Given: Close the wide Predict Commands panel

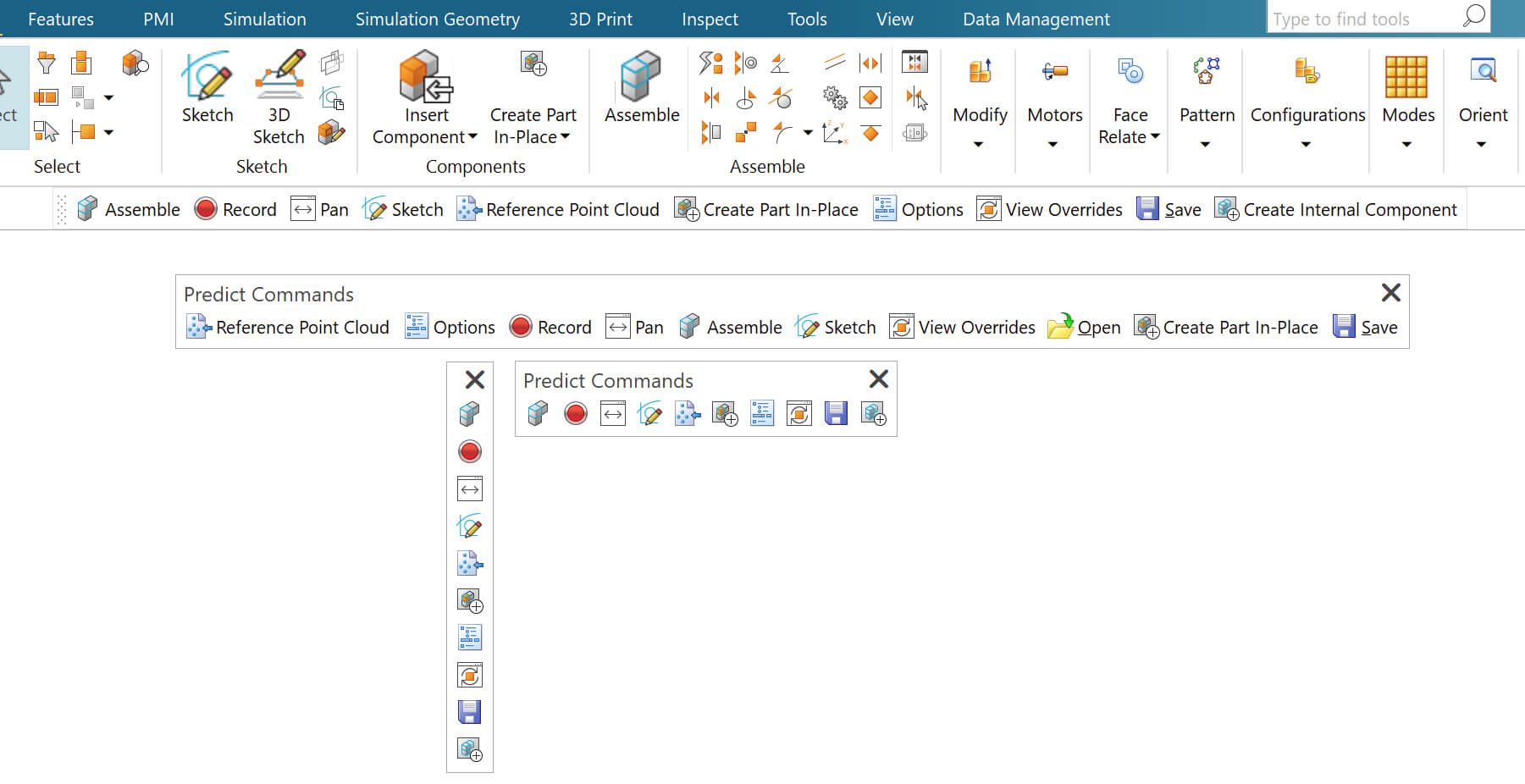Looking at the screenshot, I should [x=1390, y=293].
